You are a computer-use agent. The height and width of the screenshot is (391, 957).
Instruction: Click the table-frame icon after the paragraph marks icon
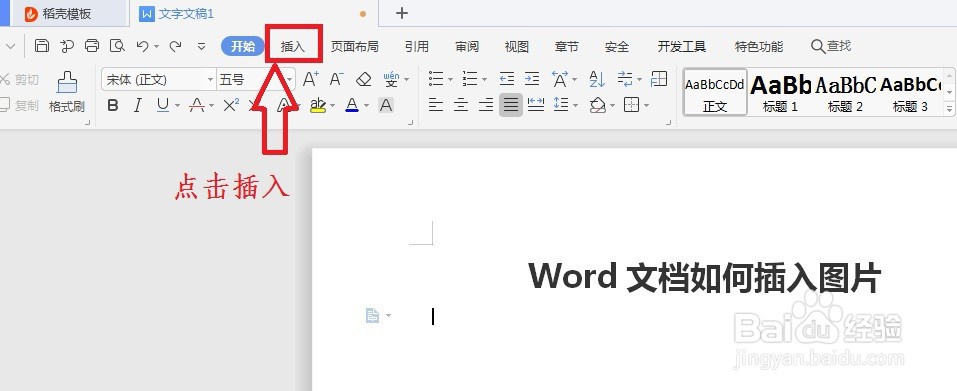(659, 79)
